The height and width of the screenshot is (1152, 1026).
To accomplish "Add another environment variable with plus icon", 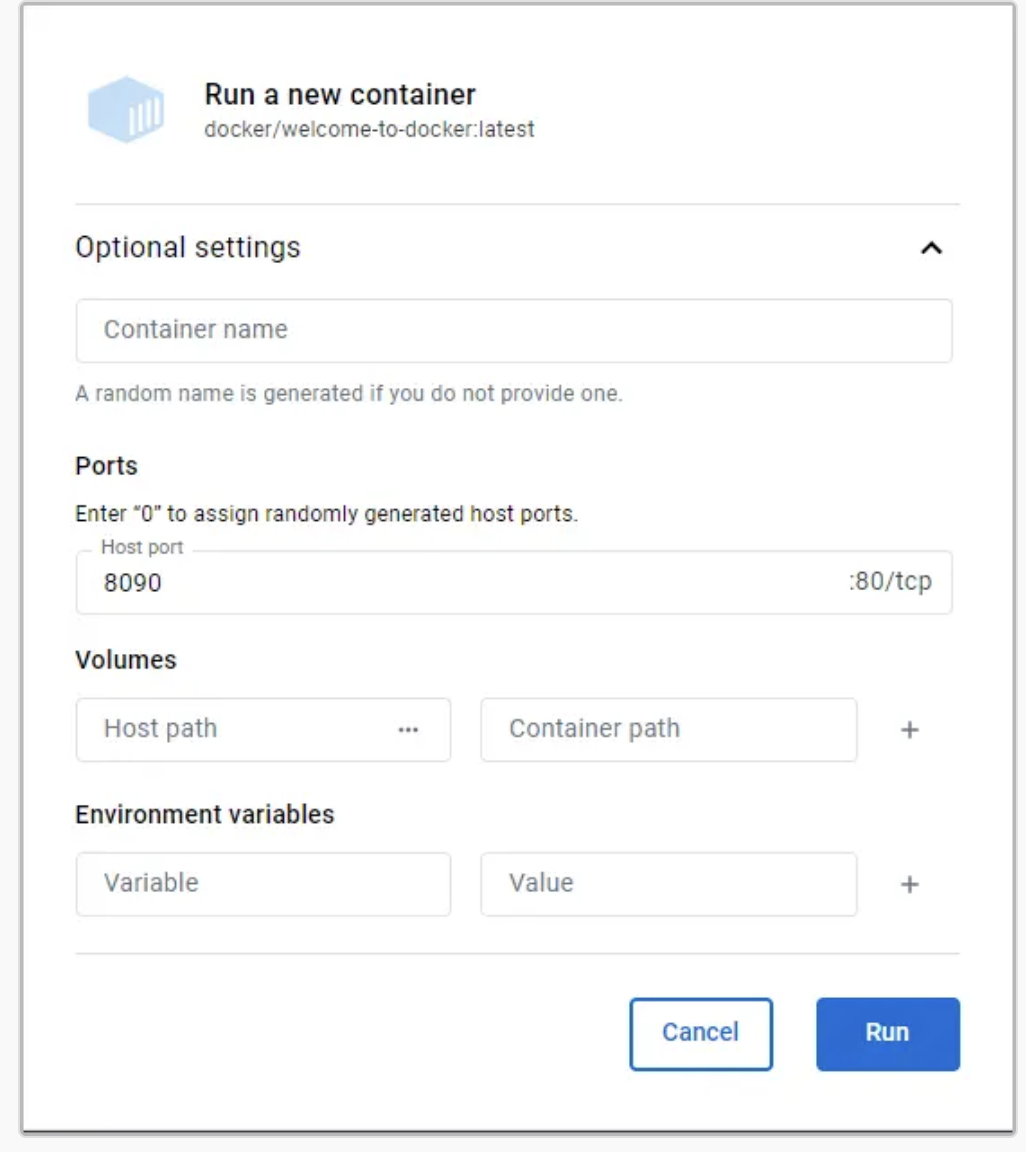I will (x=909, y=885).
